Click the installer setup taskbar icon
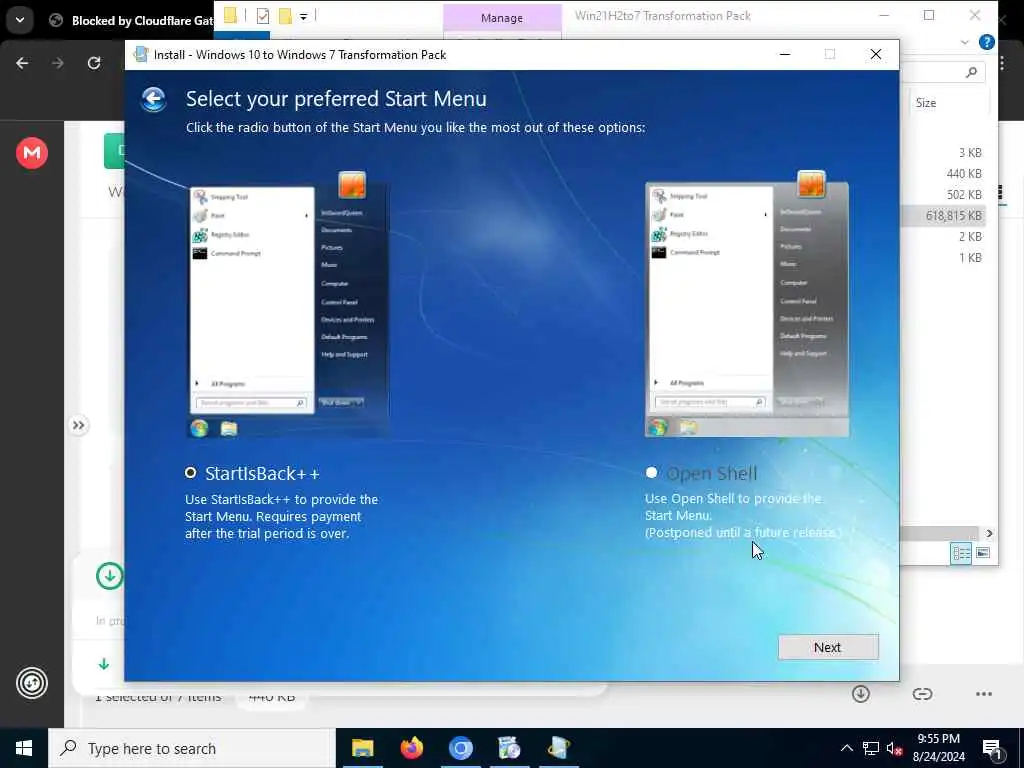Screen dimensions: 1024x768 [x=509, y=748]
